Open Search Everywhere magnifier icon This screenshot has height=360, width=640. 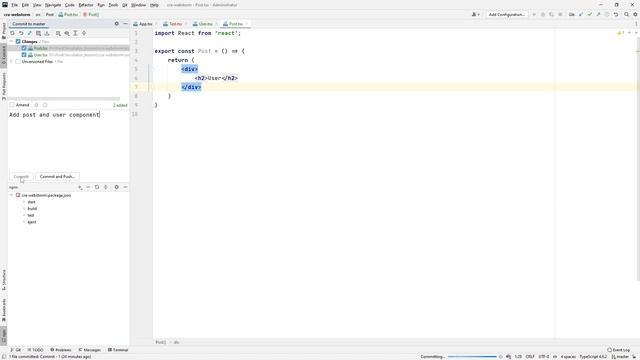pyautogui.click(x=627, y=14)
